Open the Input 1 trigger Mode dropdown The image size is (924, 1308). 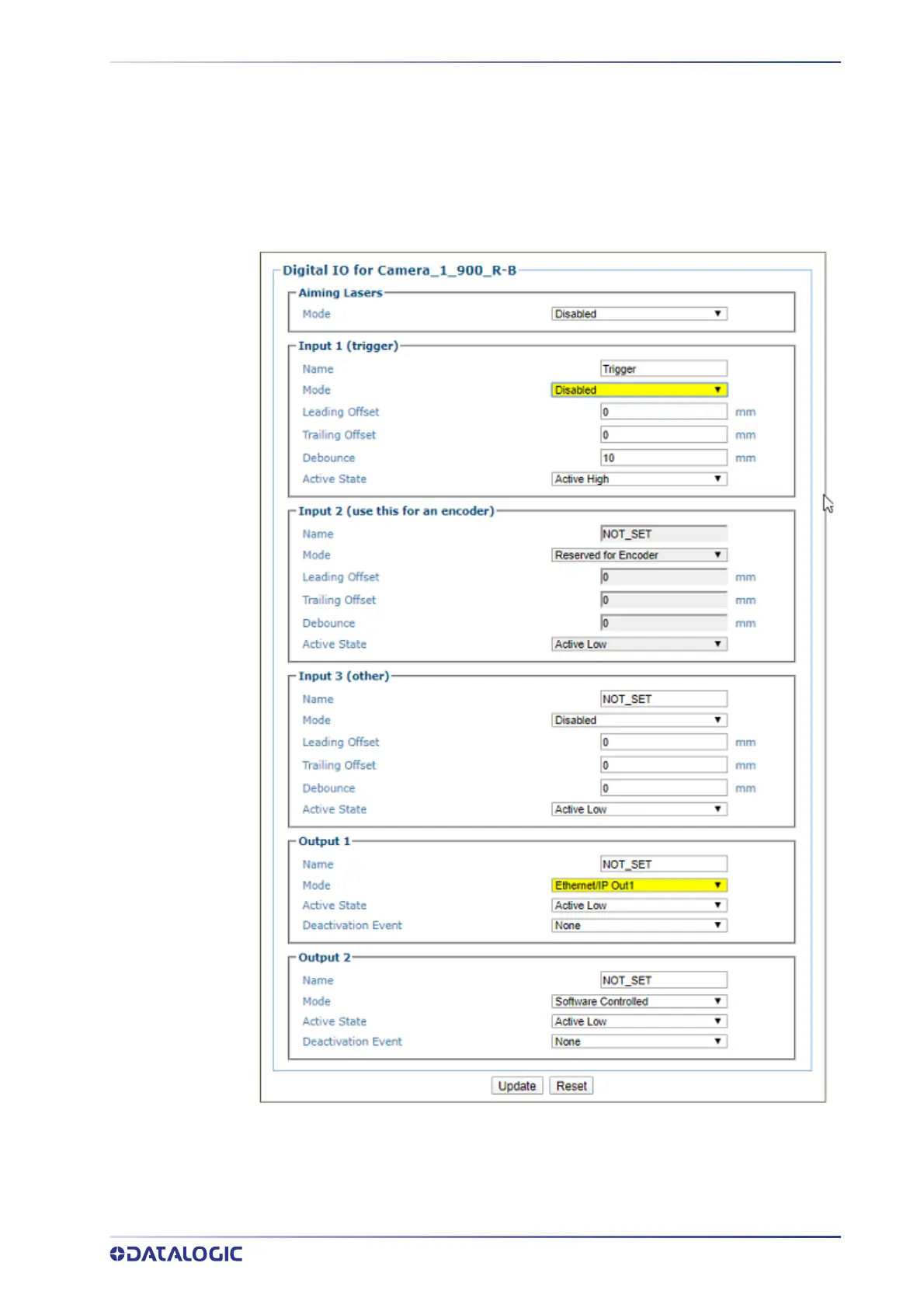(x=639, y=390)
